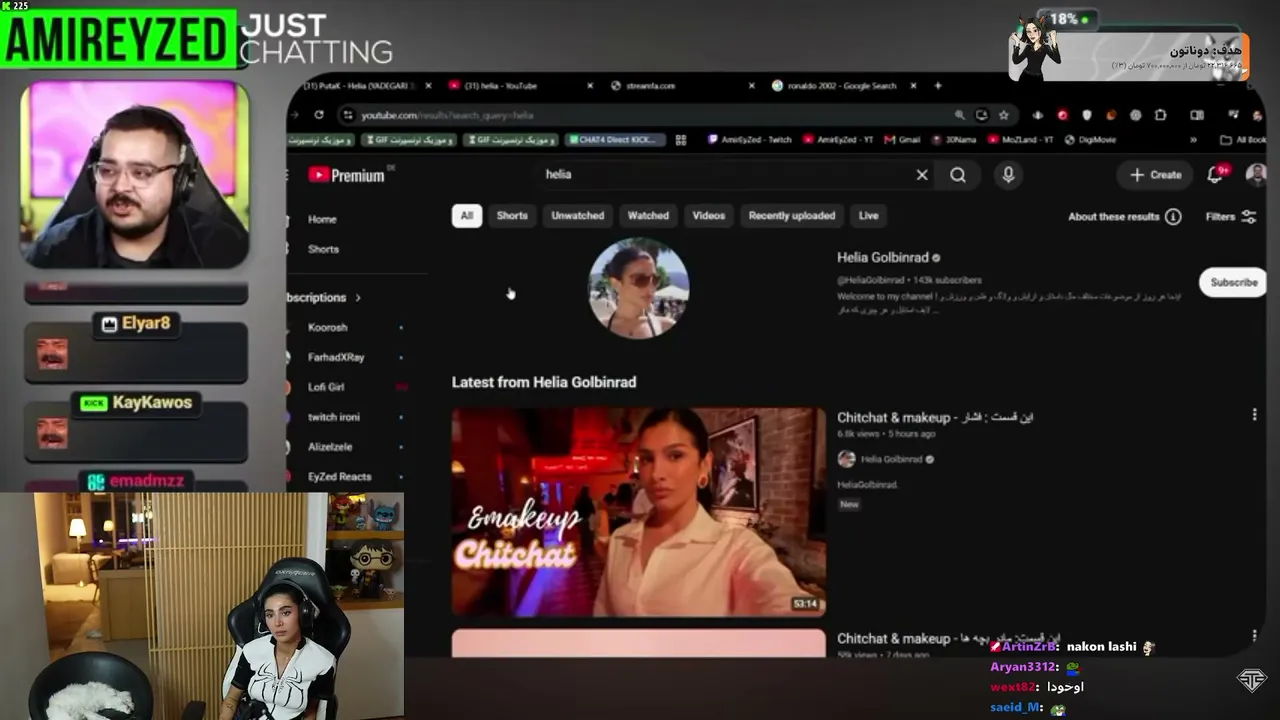1280x720 pixels.
Task: Open YouTube notifications bell
Action: click(1215, 175)
